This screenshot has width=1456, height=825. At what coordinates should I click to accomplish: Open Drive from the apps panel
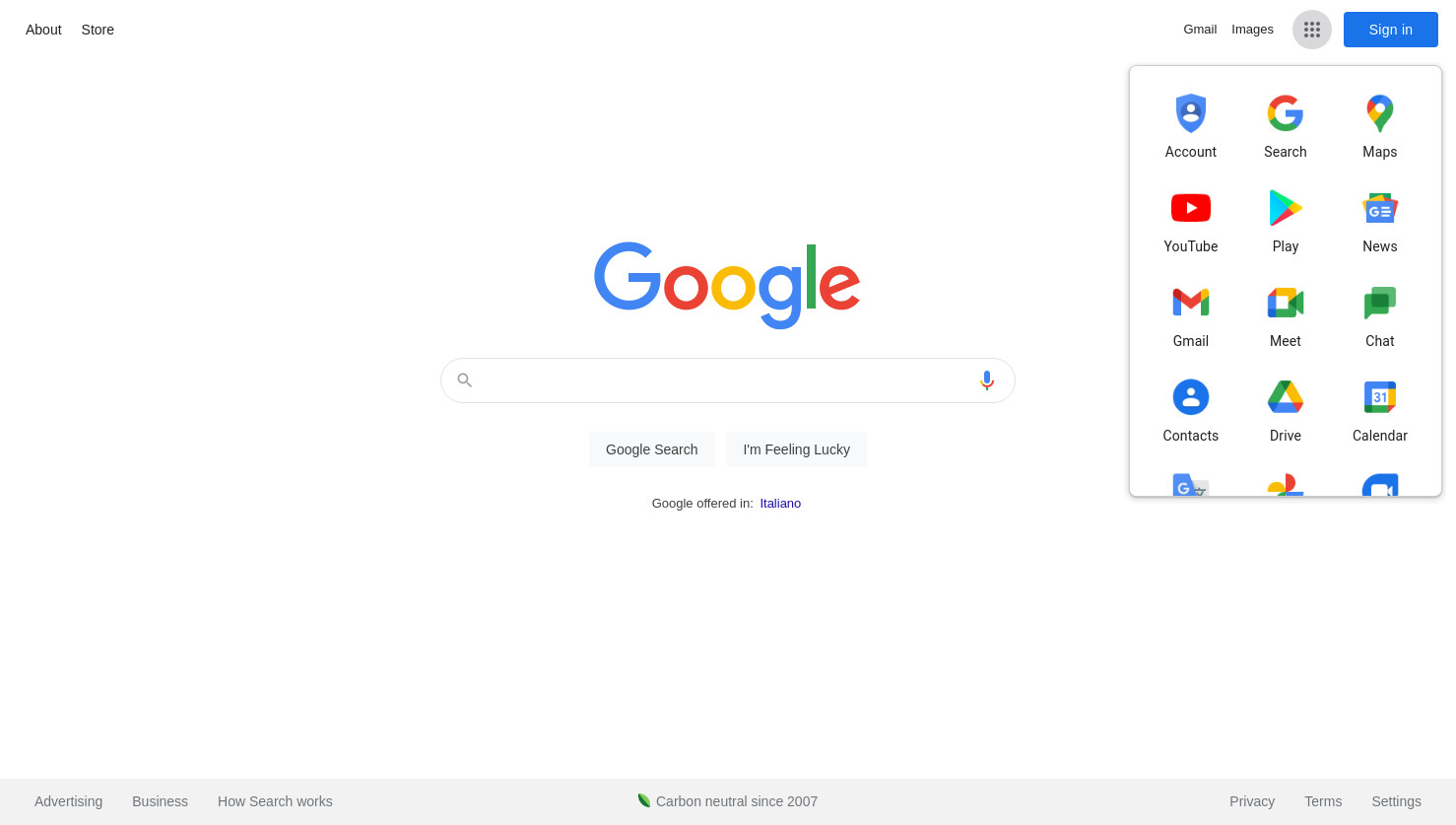[1285, 410]
